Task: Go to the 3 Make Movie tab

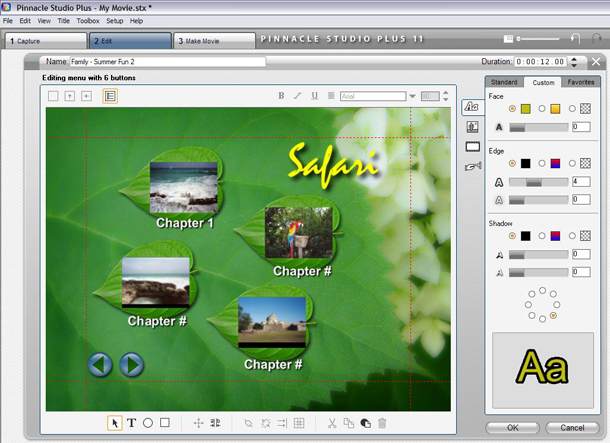Action: point(214,41)
